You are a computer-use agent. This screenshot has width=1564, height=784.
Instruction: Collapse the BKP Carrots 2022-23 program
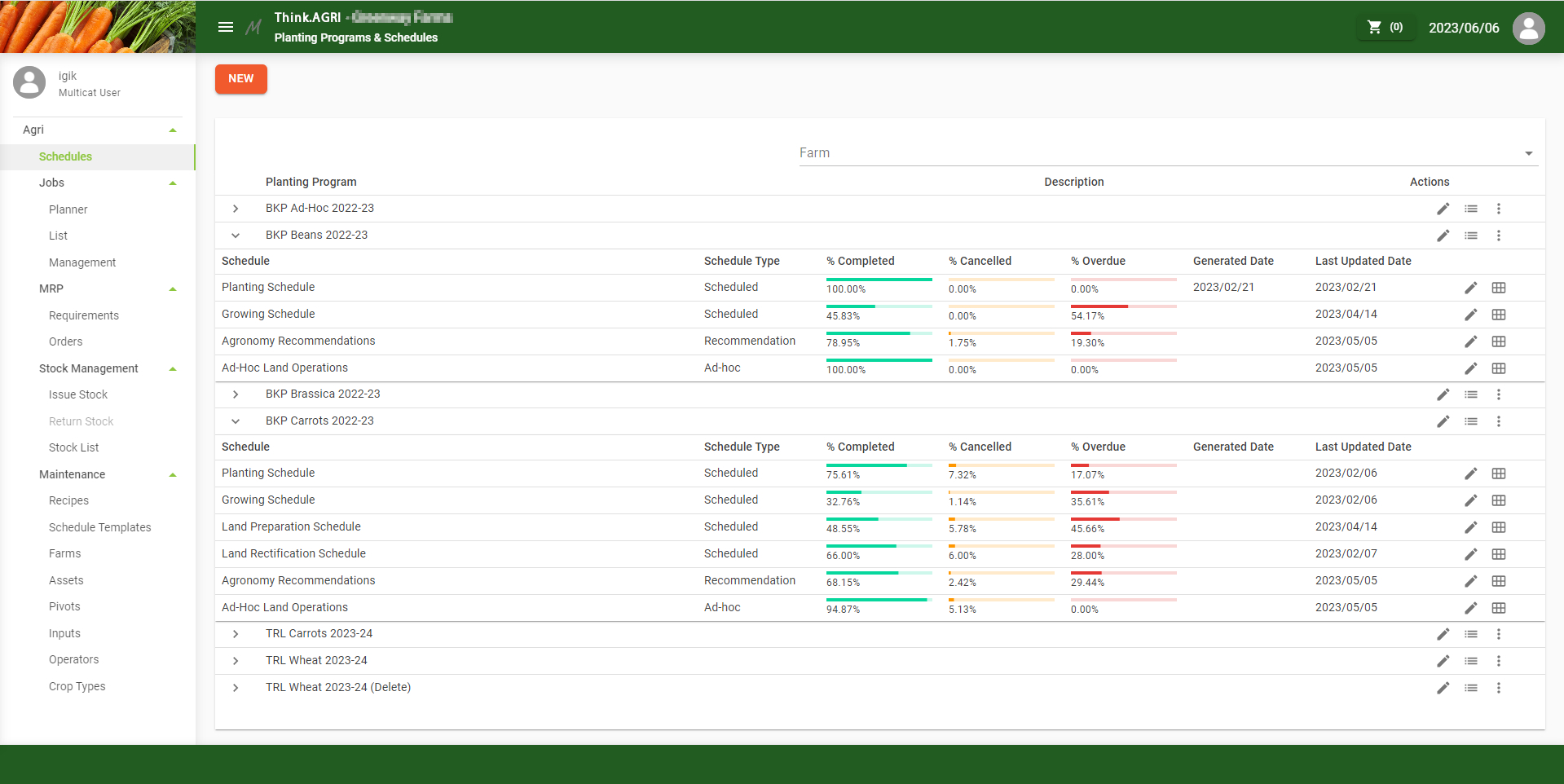[236, 421]
